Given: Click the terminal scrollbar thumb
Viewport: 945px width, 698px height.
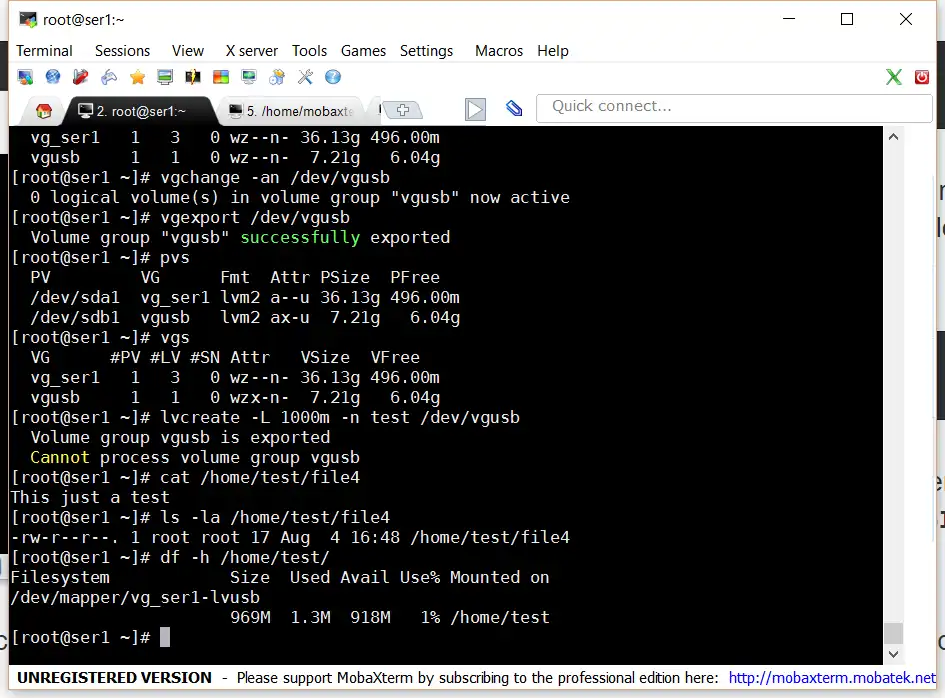Looking at the screenshot, I should click(893, 634).
